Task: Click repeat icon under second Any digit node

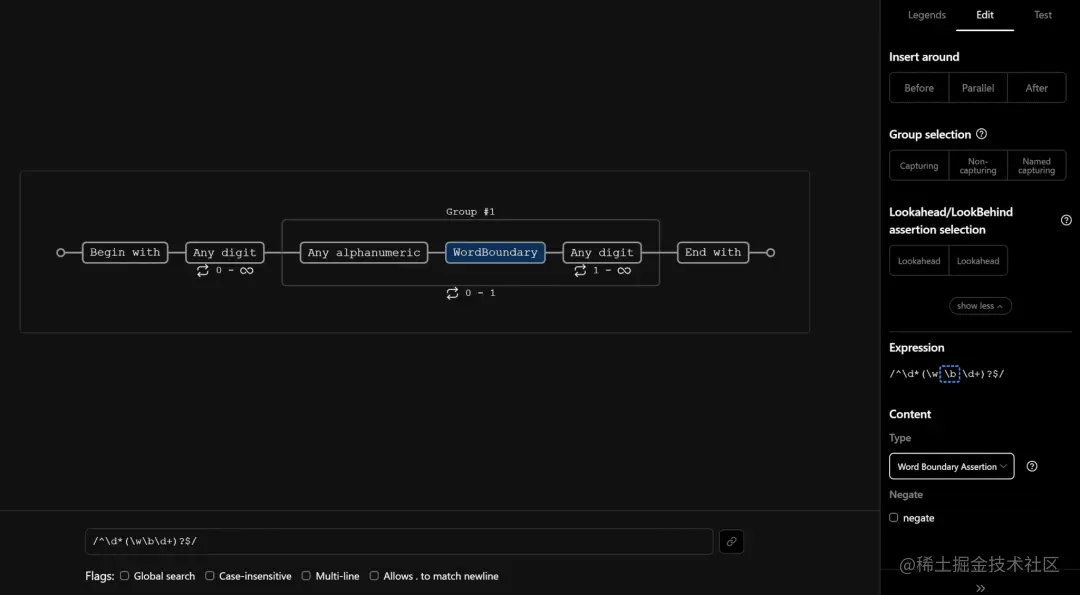Action: coord(580,271)
